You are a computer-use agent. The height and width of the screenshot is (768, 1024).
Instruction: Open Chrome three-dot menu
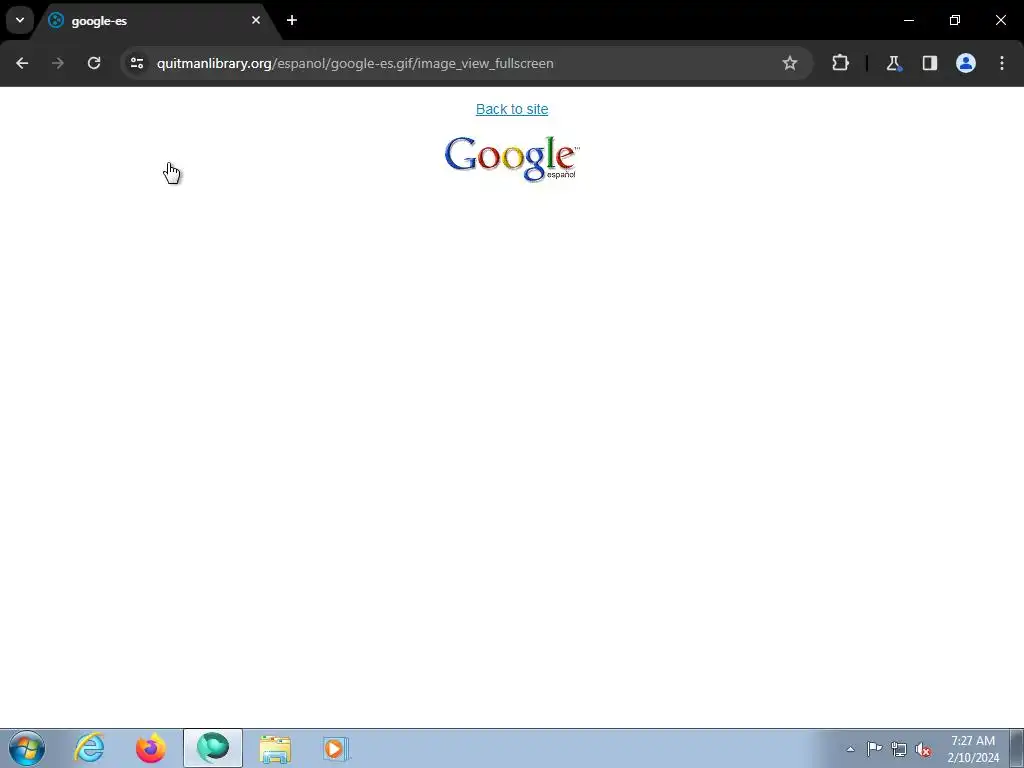1002,63
